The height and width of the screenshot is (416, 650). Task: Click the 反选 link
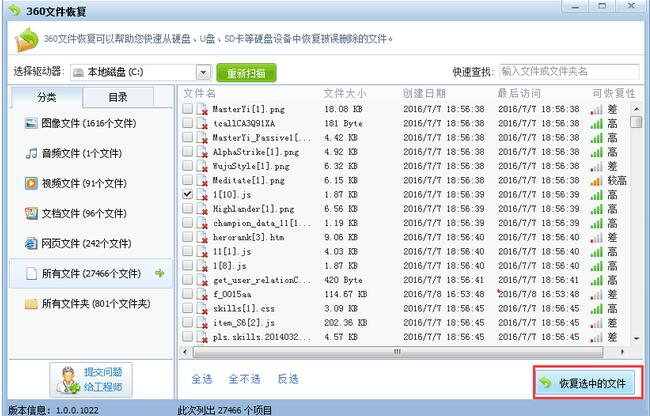point(288,379)
